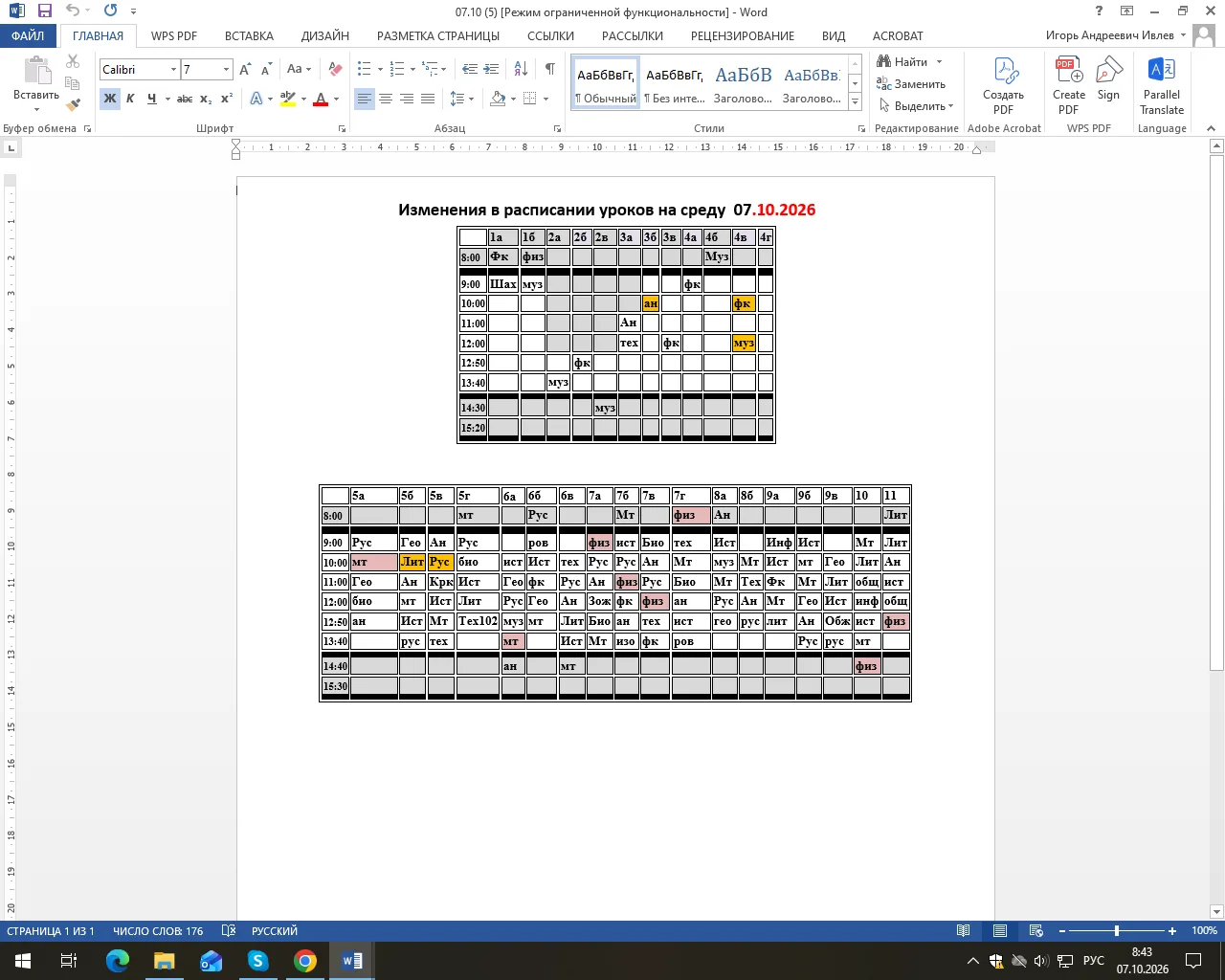The width and height of the screenshot is (1225, 980).
Task: Toggle Bold formatting
Action: pos(109,99)
